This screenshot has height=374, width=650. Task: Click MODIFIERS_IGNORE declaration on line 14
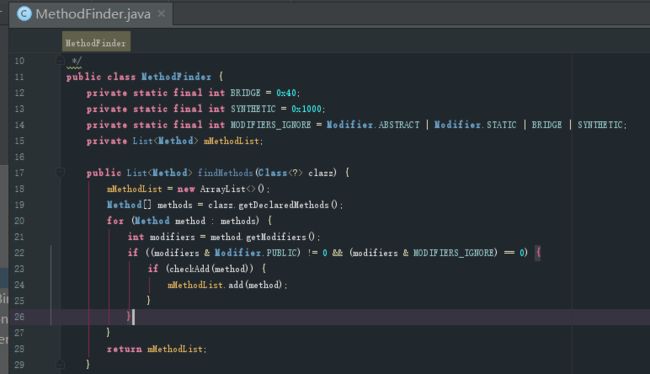click(x=271, y=125)
